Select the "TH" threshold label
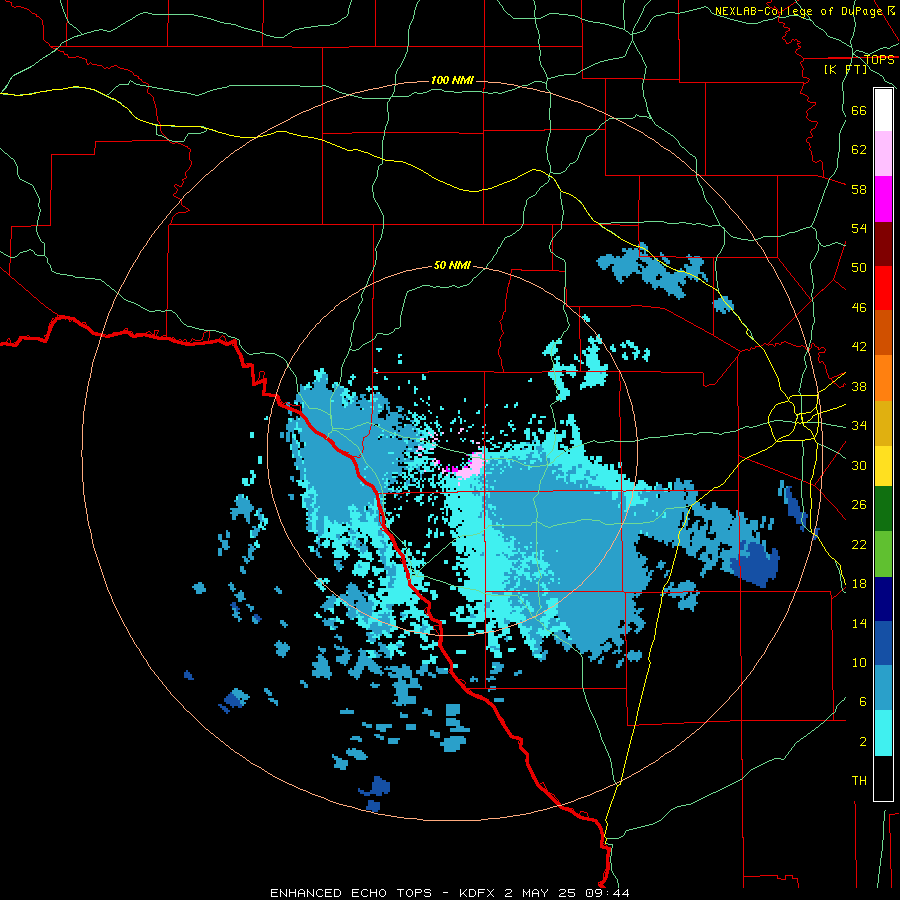 (859, 781)
